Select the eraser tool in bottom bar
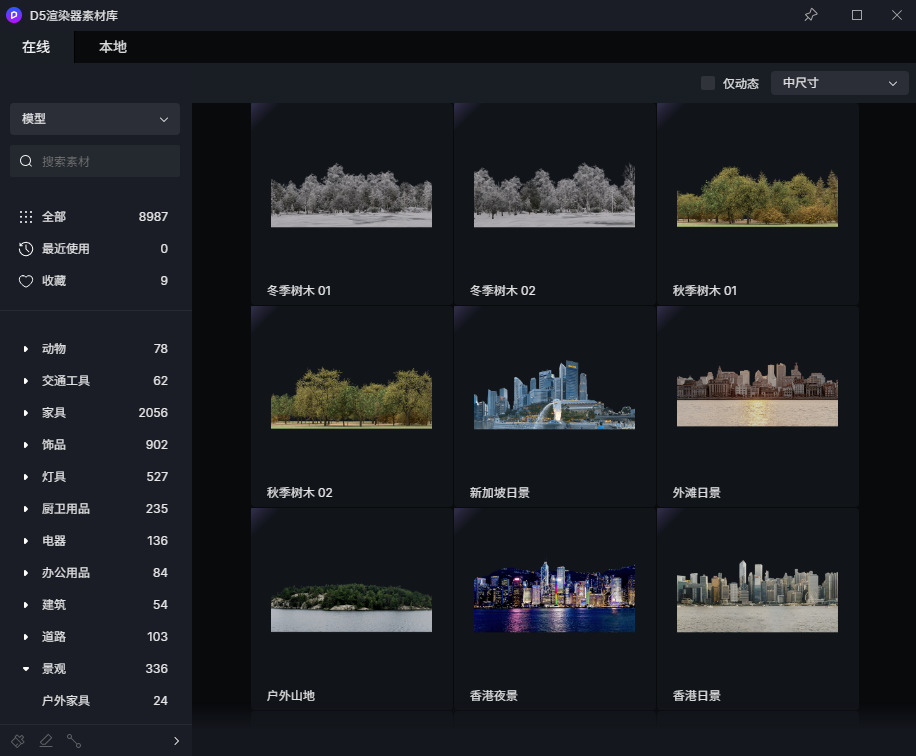This screenshot has height=756, width=916. (46, 741)
